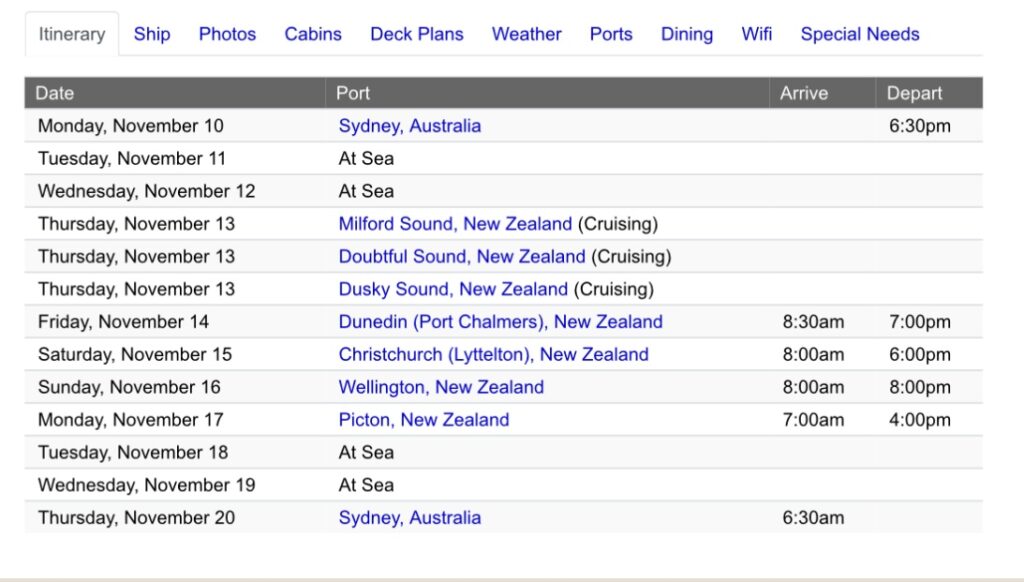View the Deck Plans tab

[416, 34]
